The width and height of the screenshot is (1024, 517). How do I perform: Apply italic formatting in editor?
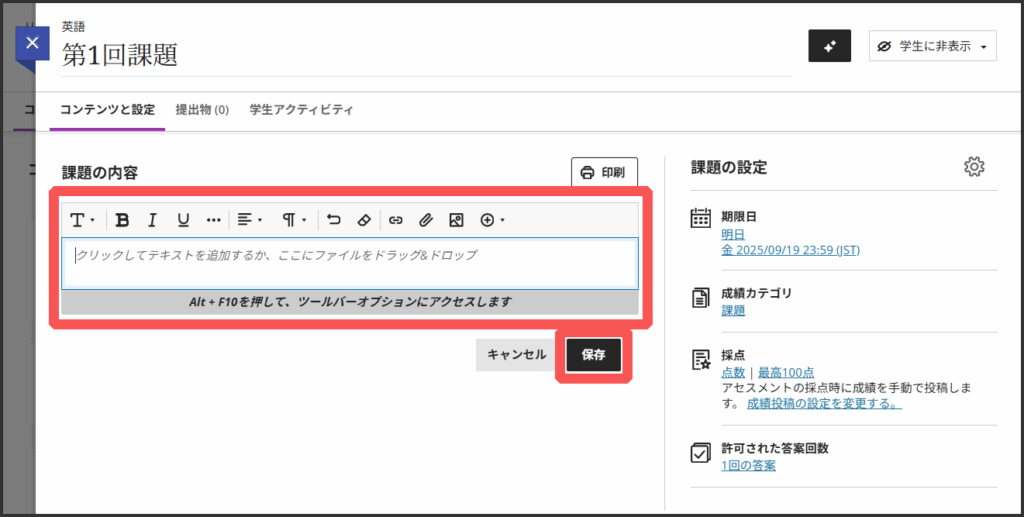click(152, 220)
